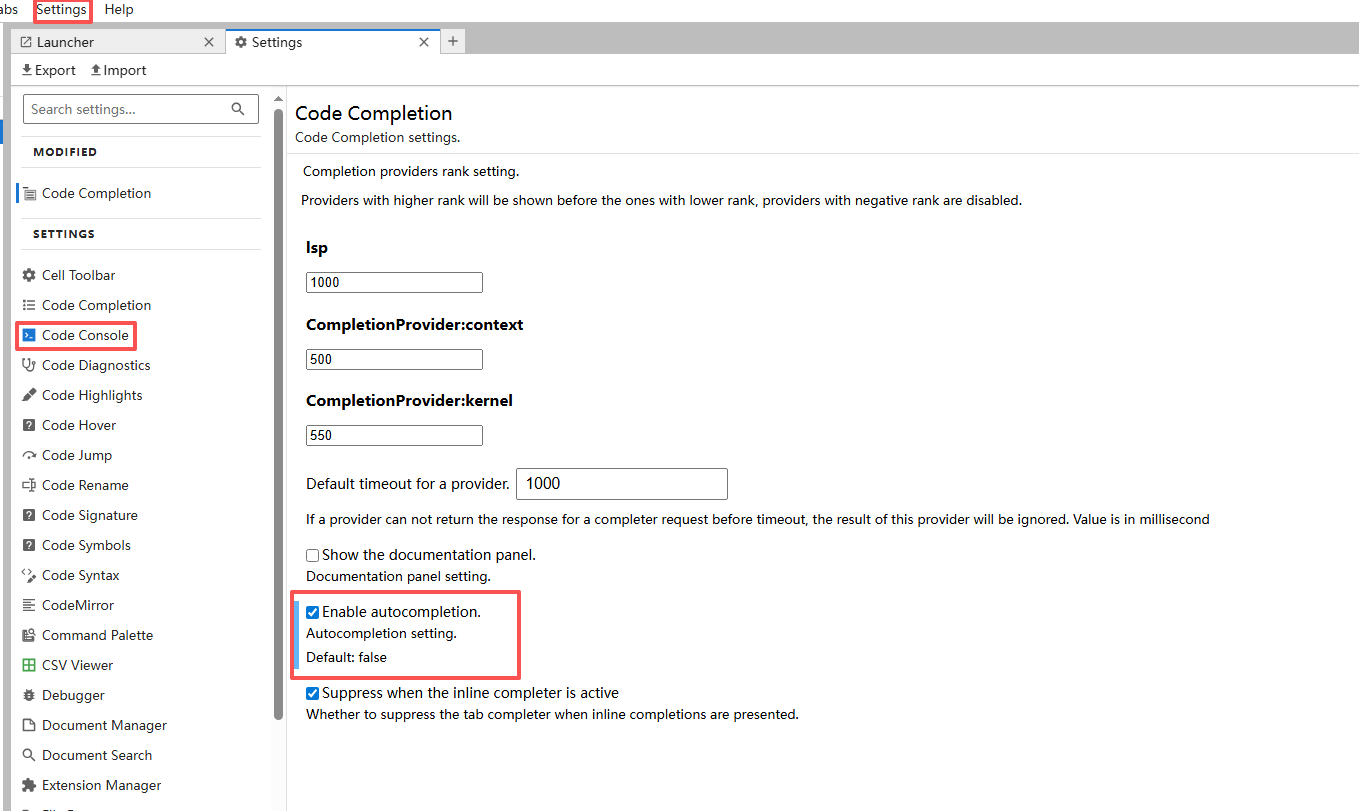The width and height of the screenshot is (1359, 811).
Task: Click the Import settings button
Action: [x=118, y=70]
